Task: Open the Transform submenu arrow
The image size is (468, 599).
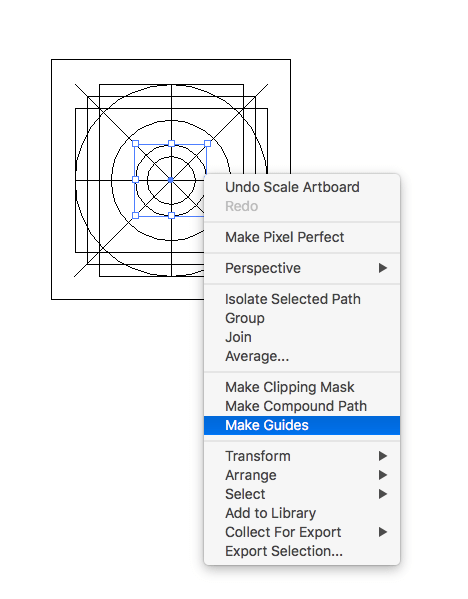Action: click(383, 456)
